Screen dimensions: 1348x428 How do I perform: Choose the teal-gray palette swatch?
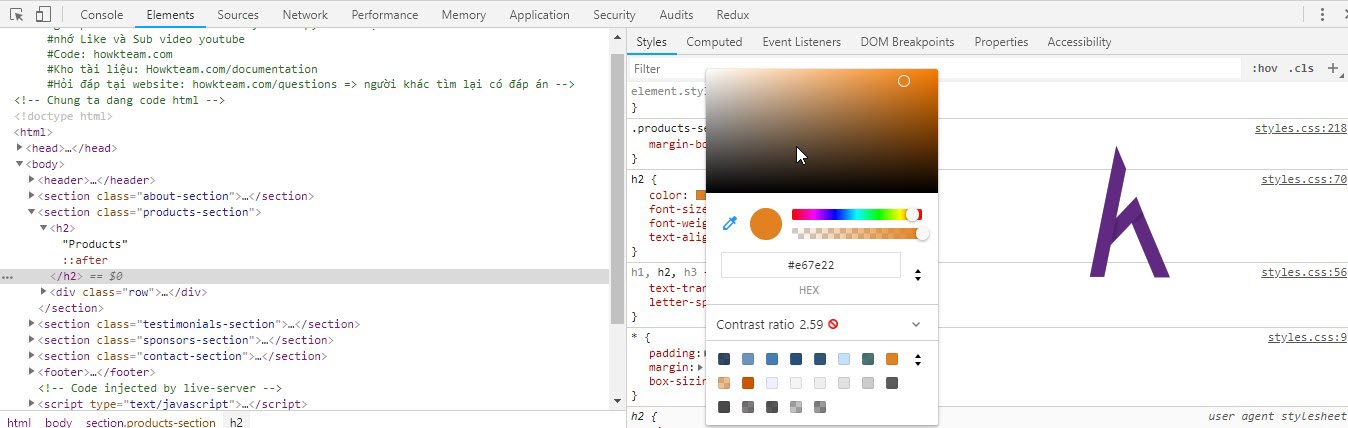pos(868,359)
